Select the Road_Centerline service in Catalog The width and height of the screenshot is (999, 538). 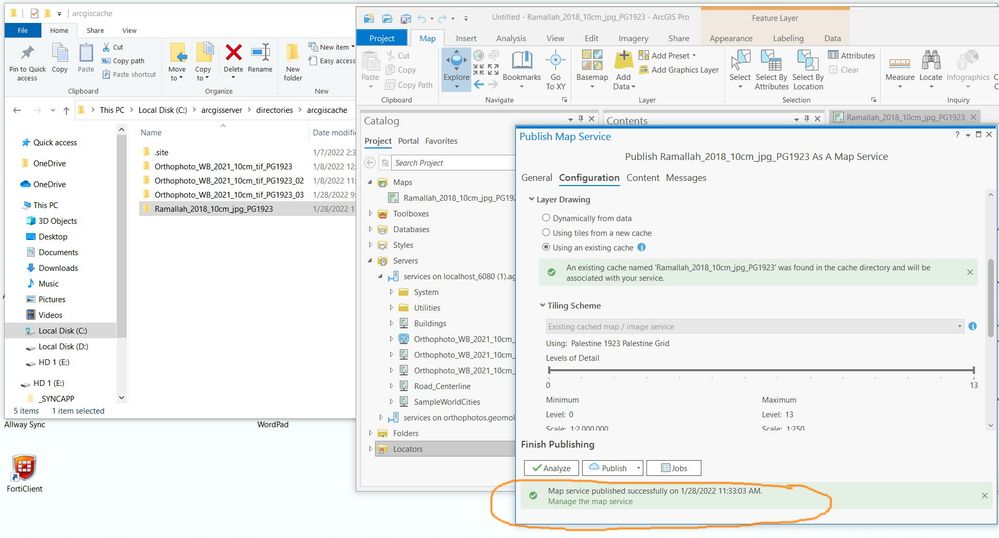442,386
